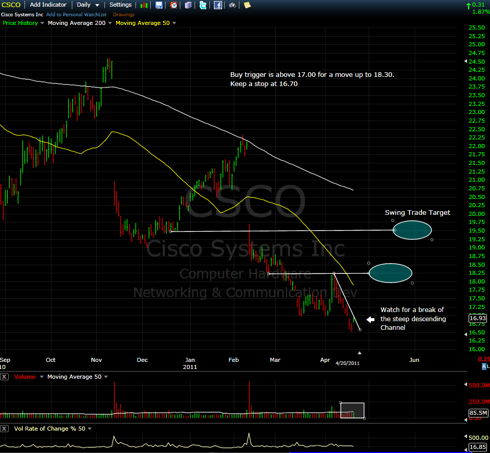This screenshot has width=490, height=453.
Task: Click the 16.85 rate of change value
Action: (x=478, y=447)
